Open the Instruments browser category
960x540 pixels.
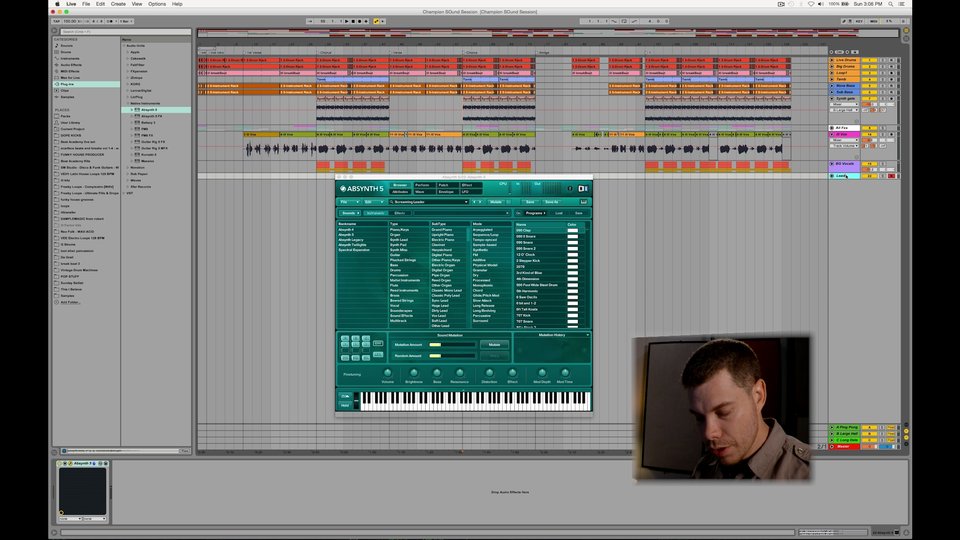pyautogui.click(x=69, y=58)
